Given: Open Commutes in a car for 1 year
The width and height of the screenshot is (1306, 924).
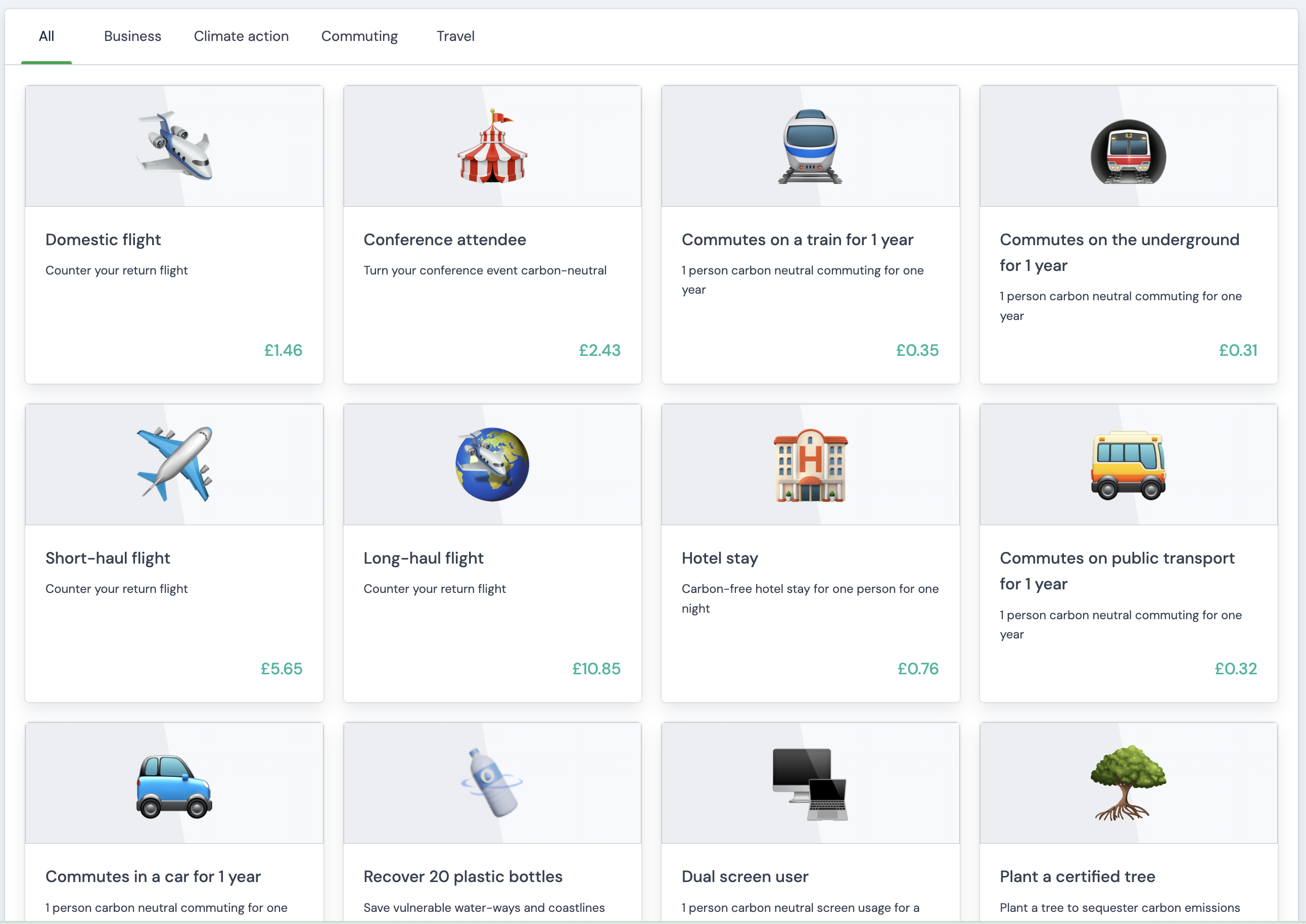Looking at the screenshot, I should coord(153,876).
